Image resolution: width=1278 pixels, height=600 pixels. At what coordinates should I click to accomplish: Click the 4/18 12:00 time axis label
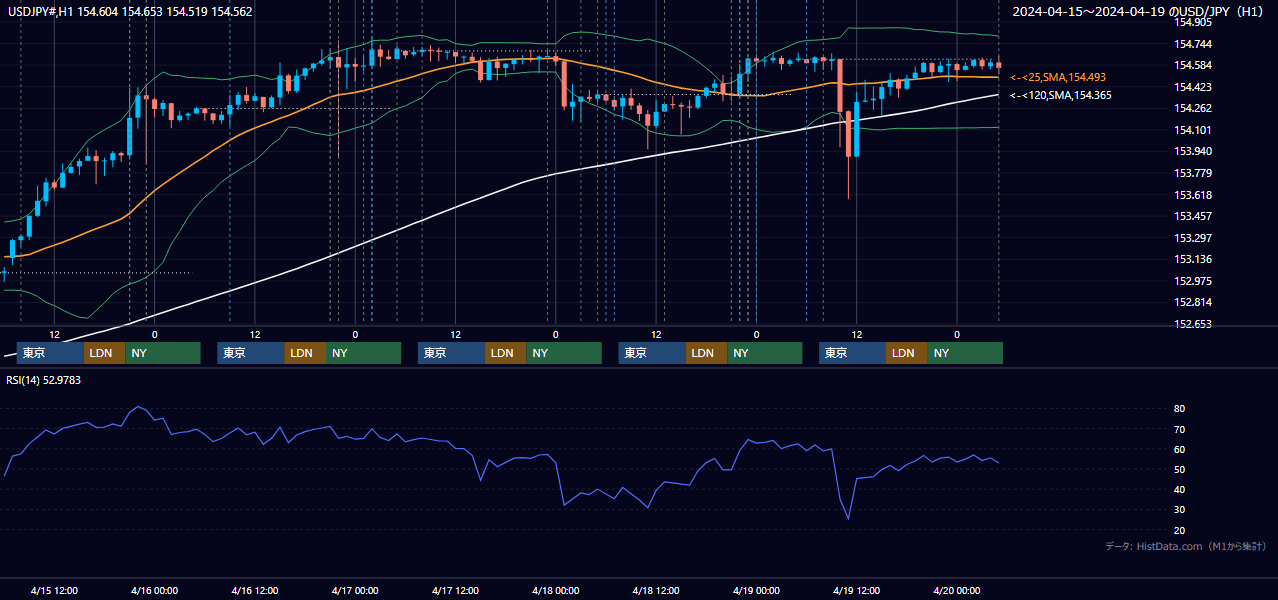click(x=656, y=591)
